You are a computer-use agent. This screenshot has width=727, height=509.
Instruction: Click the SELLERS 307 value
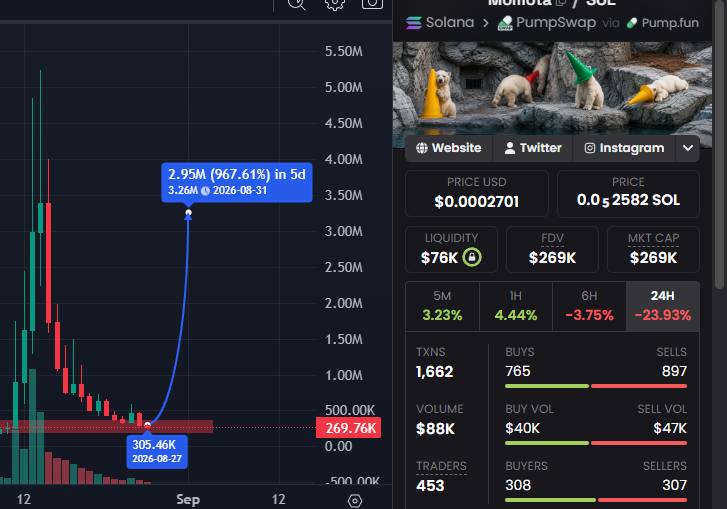click(675, 485)
